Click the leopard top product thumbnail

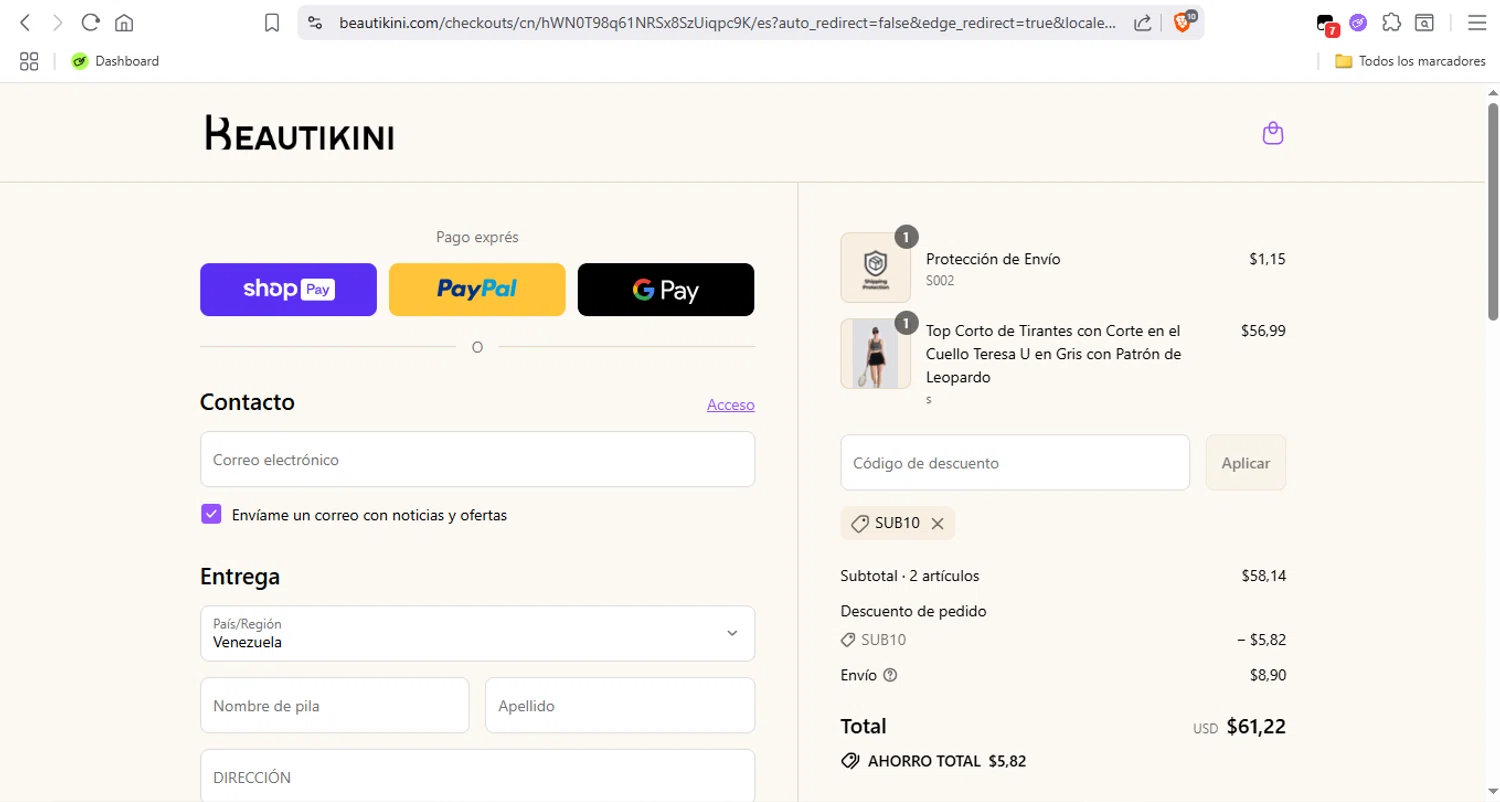[876, 353]
